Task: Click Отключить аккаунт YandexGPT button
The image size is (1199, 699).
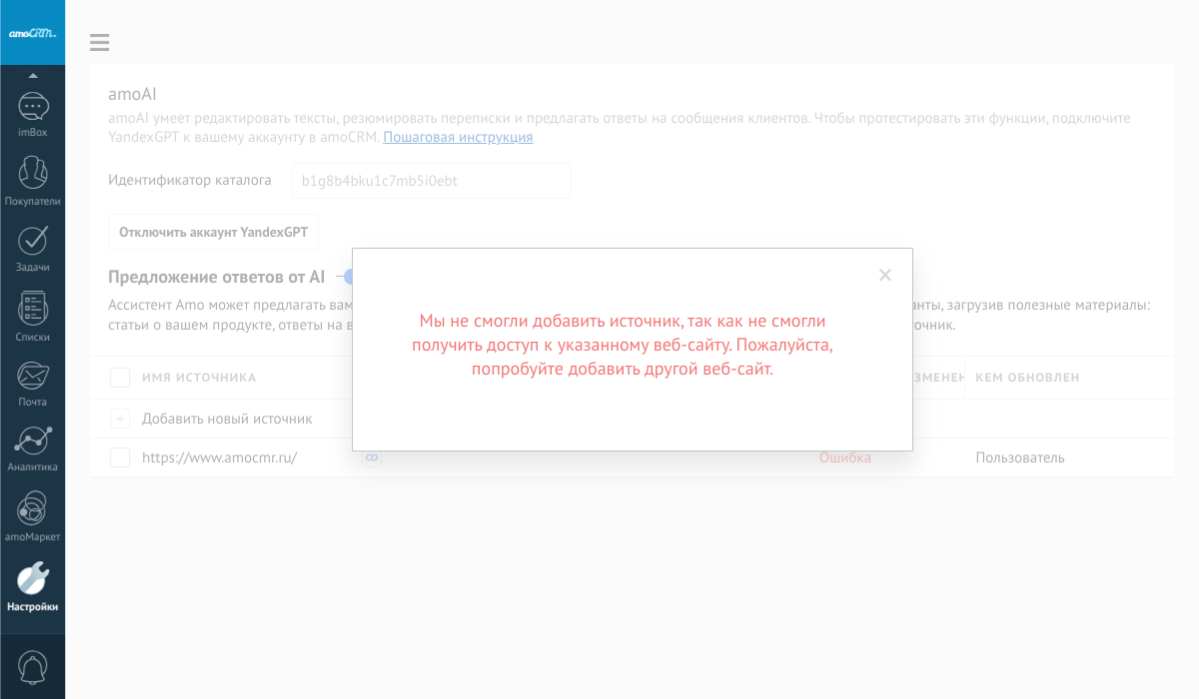Action: coord(213,232)
